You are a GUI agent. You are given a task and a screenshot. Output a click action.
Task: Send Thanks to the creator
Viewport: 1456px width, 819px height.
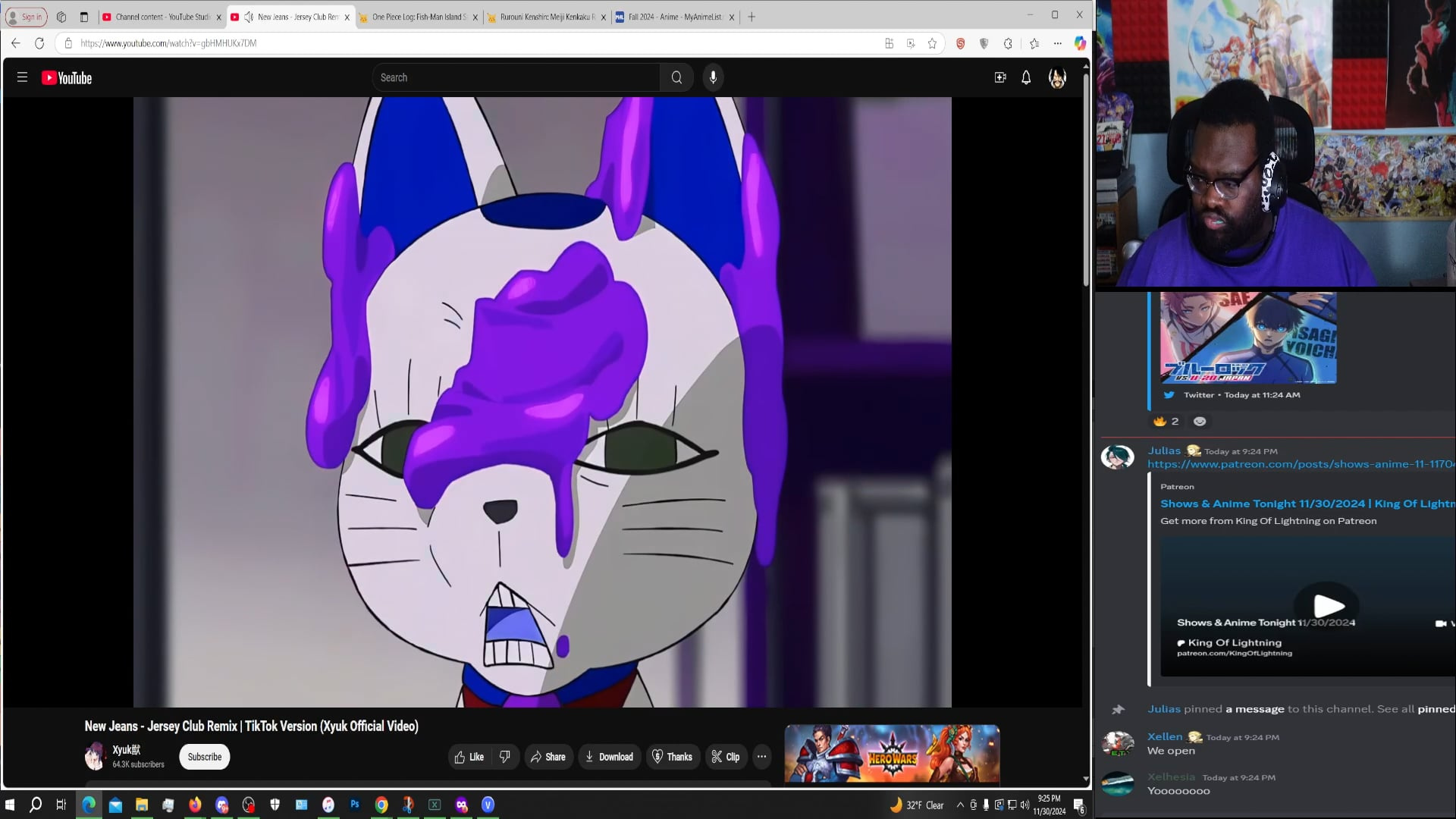[x=673, y=757]
